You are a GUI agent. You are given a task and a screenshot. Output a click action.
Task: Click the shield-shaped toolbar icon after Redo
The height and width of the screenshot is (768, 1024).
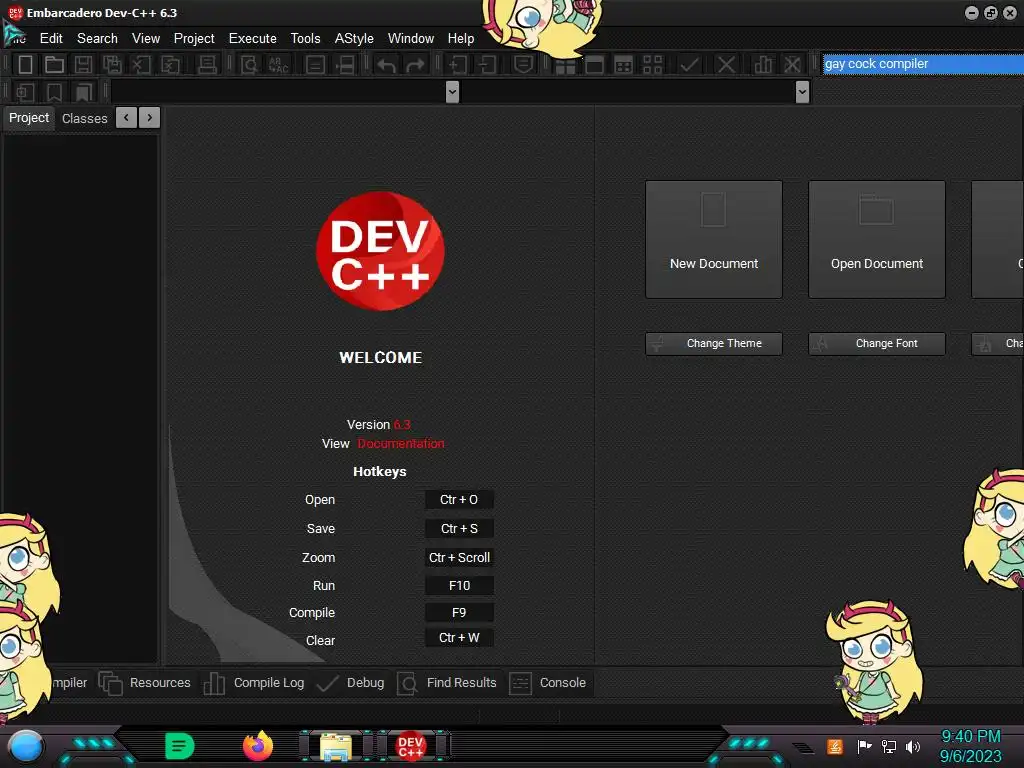[x=524, y=64]
